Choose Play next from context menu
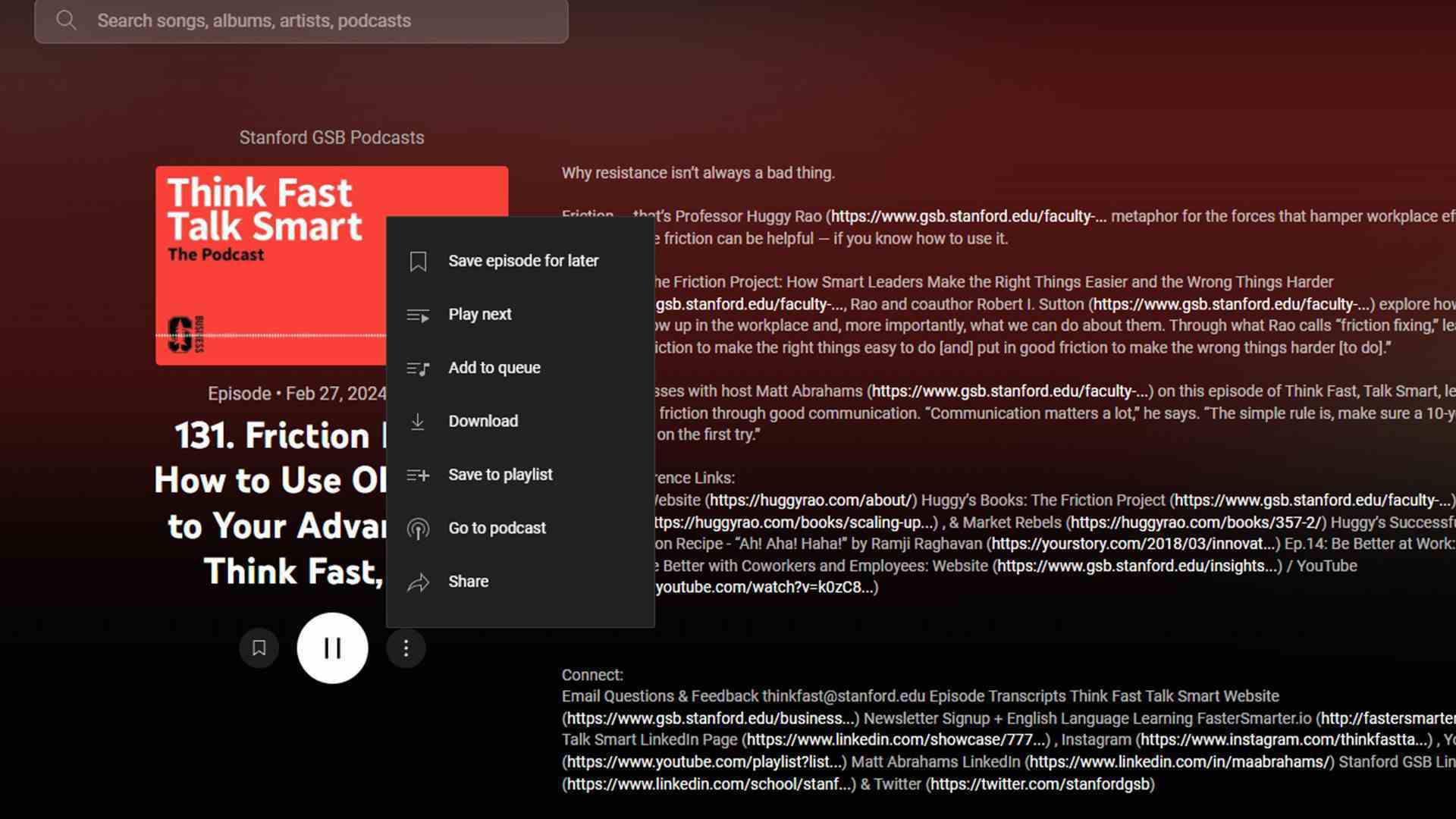Screen dimensions: 1456x819 (x=520, y=314)
